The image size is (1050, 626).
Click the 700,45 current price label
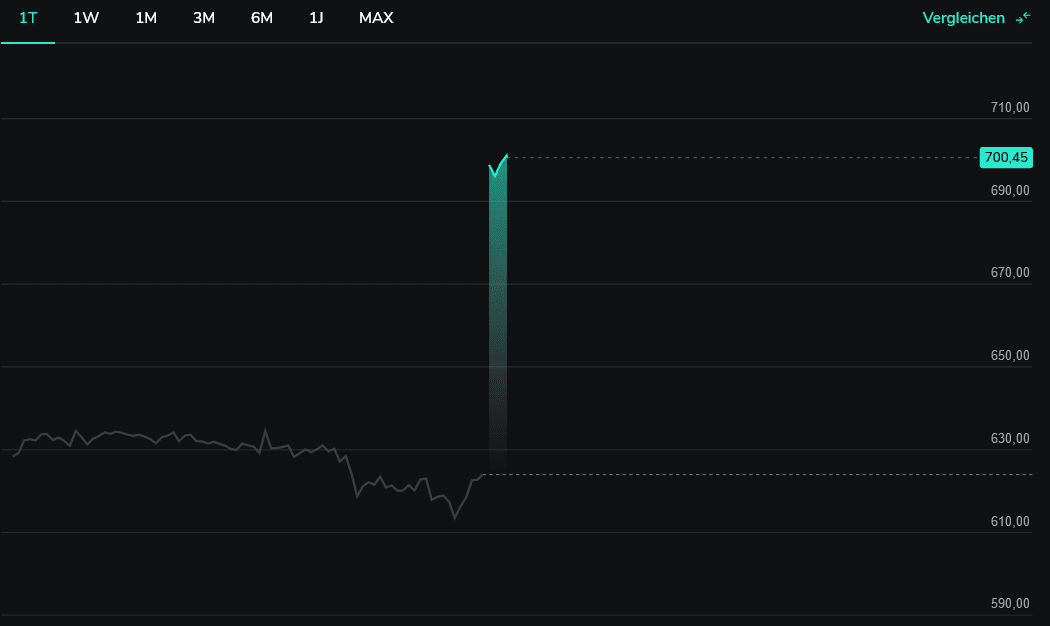pos(1006,157)
